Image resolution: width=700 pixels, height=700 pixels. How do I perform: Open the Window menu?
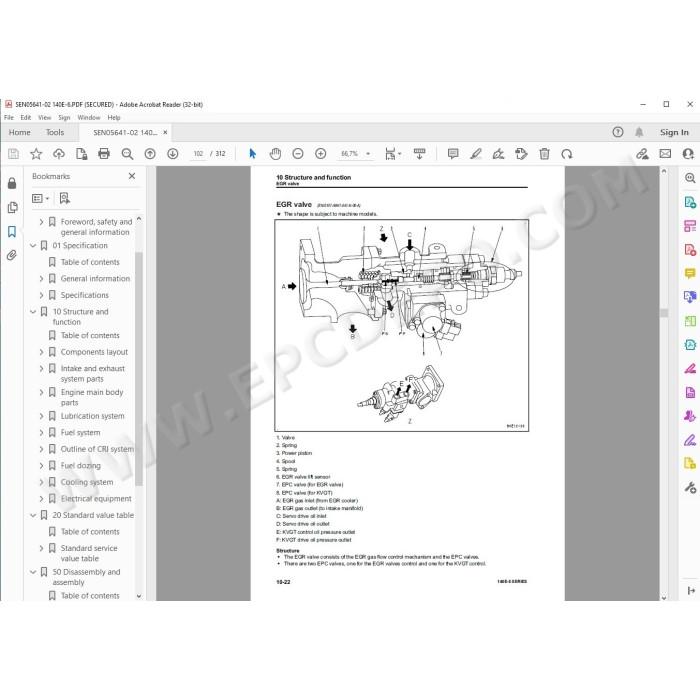89,117
